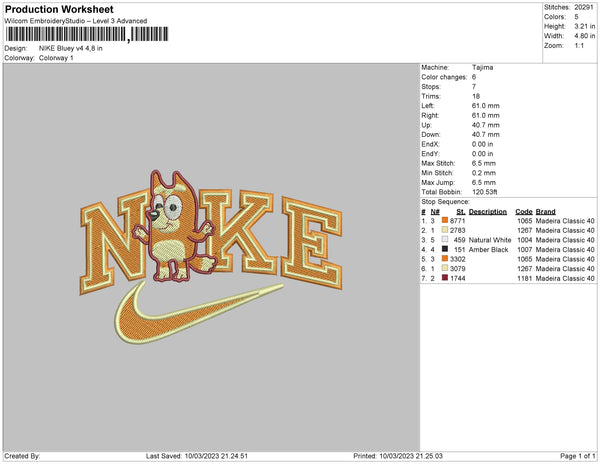Click code 1007 in the Amber Black row

(x=525, y=249)
